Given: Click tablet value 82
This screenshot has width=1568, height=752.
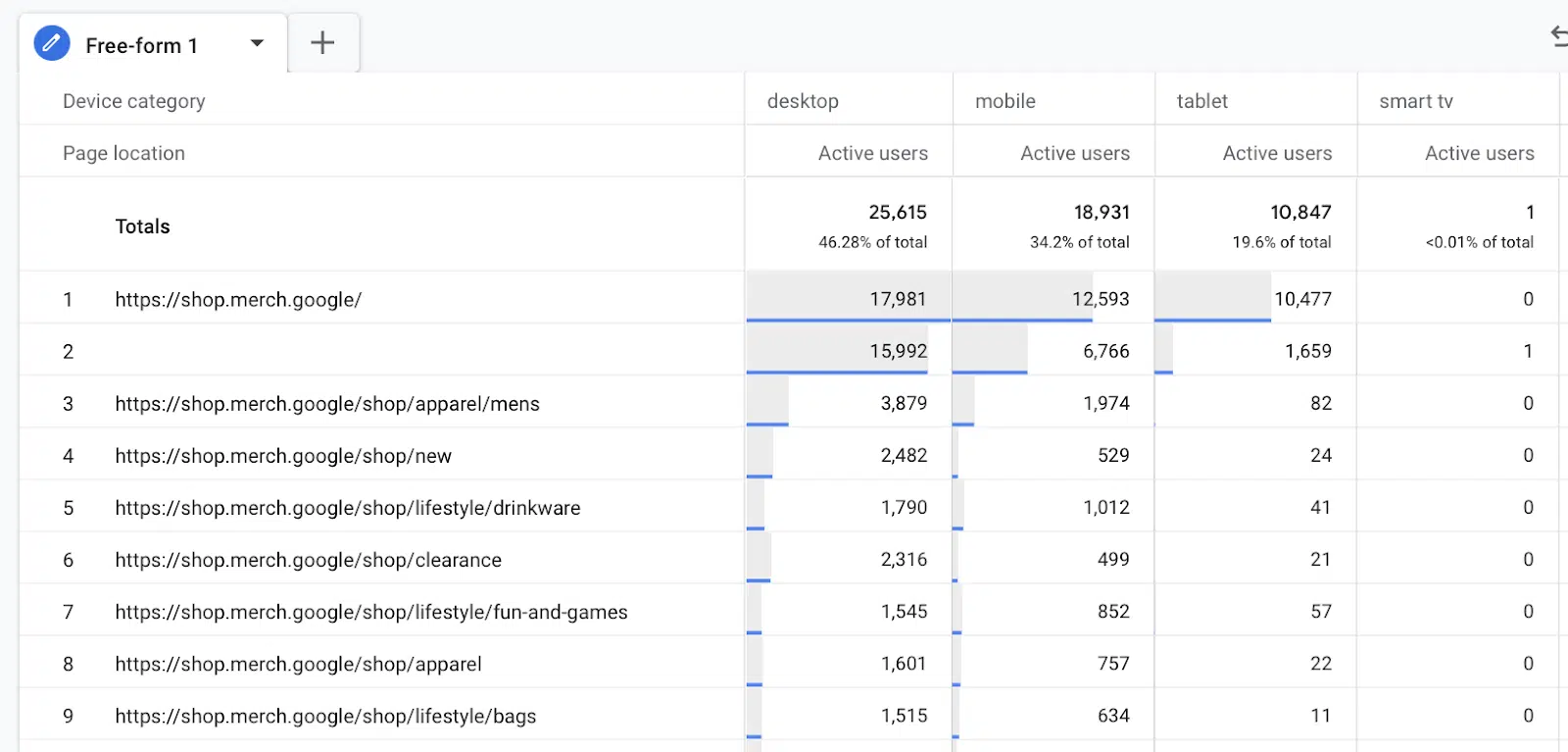Looking at the screenshot, I should click(x=1321, y=403).
